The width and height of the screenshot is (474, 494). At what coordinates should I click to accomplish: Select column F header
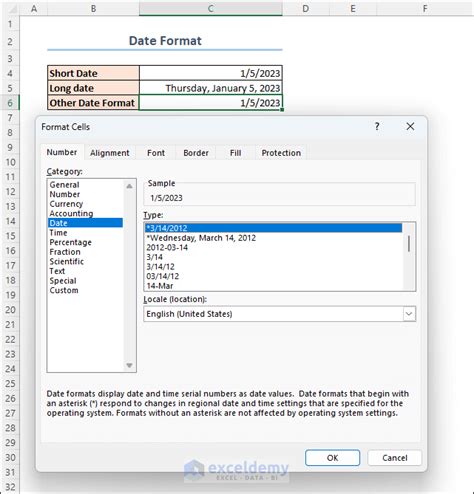[x=425, y=8]
